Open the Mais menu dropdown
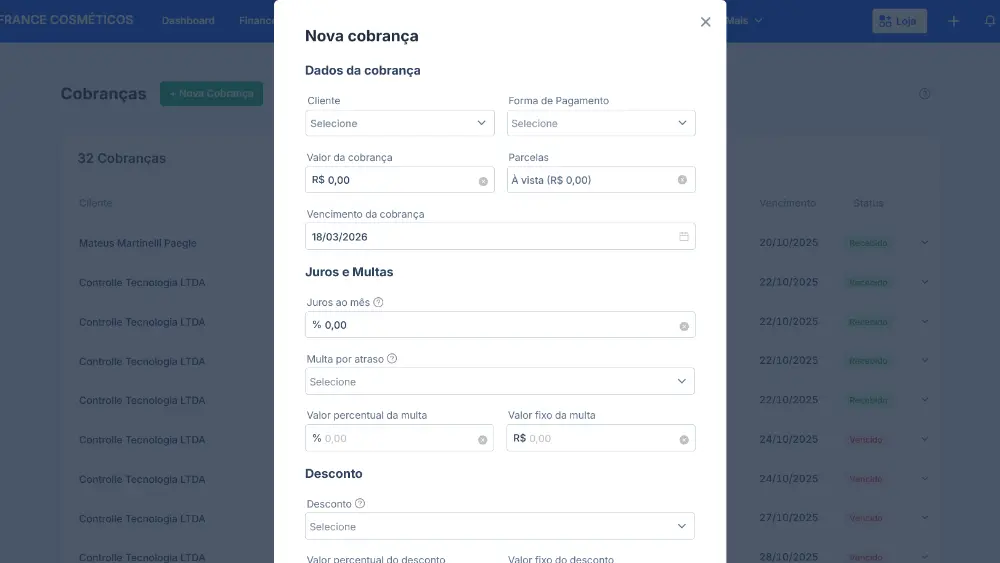This screenshot has height=563, width=1000. 744,20
